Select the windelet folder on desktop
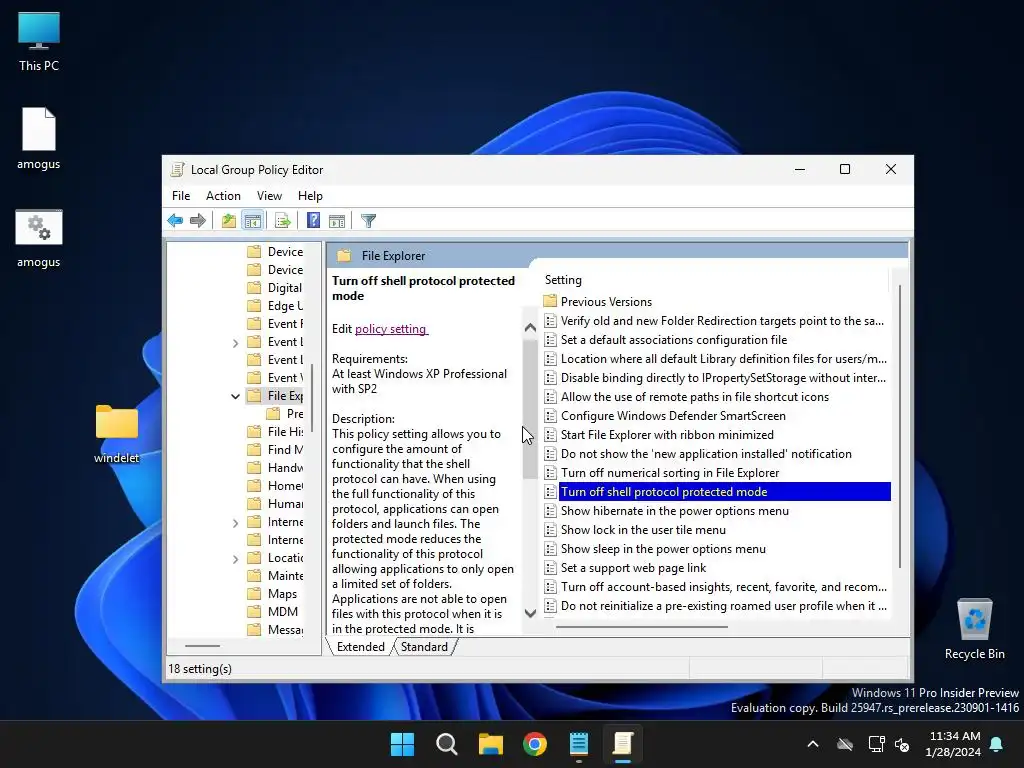The image size is (1024, 768). [117, 433]
